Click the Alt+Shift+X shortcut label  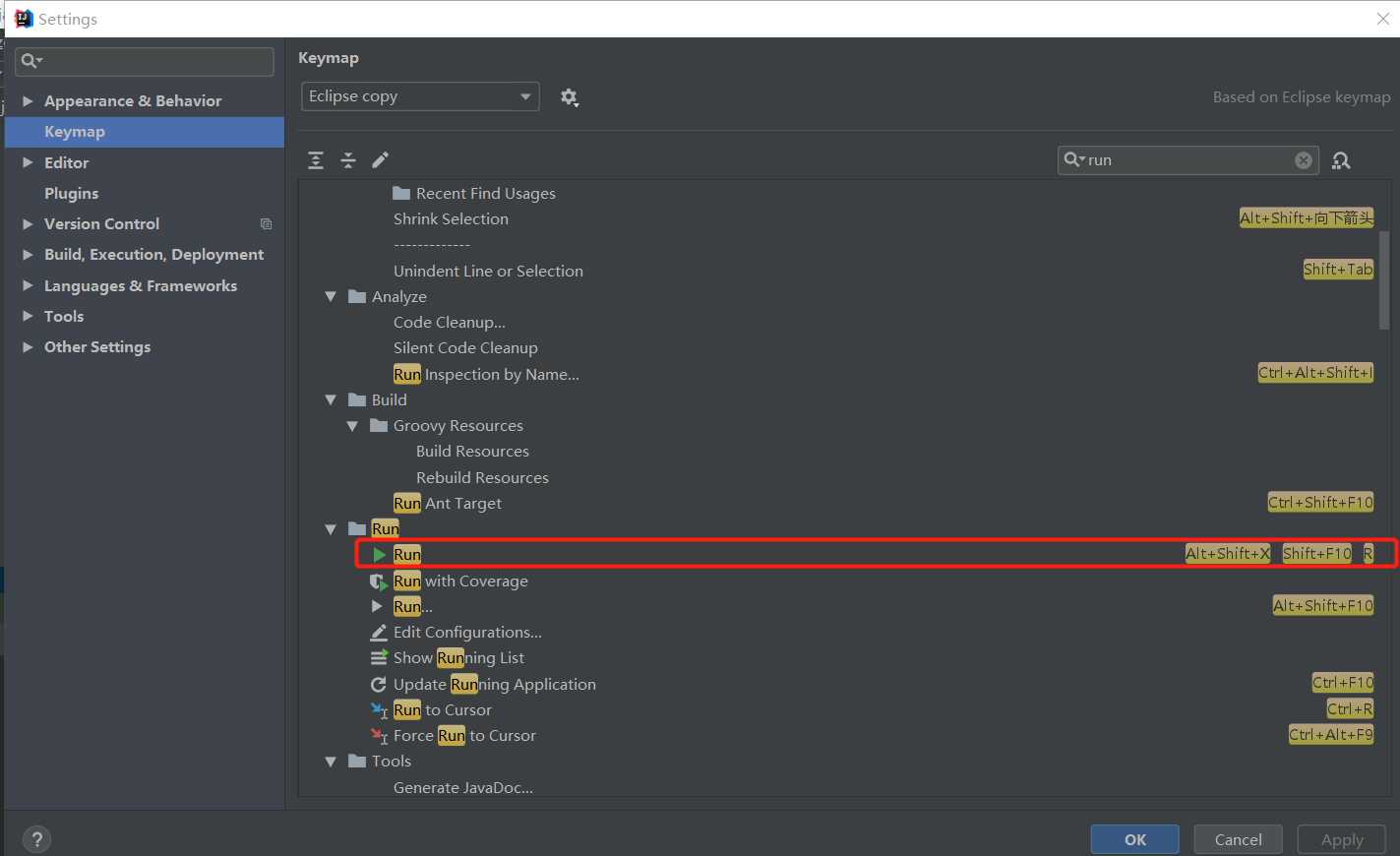1228,554
